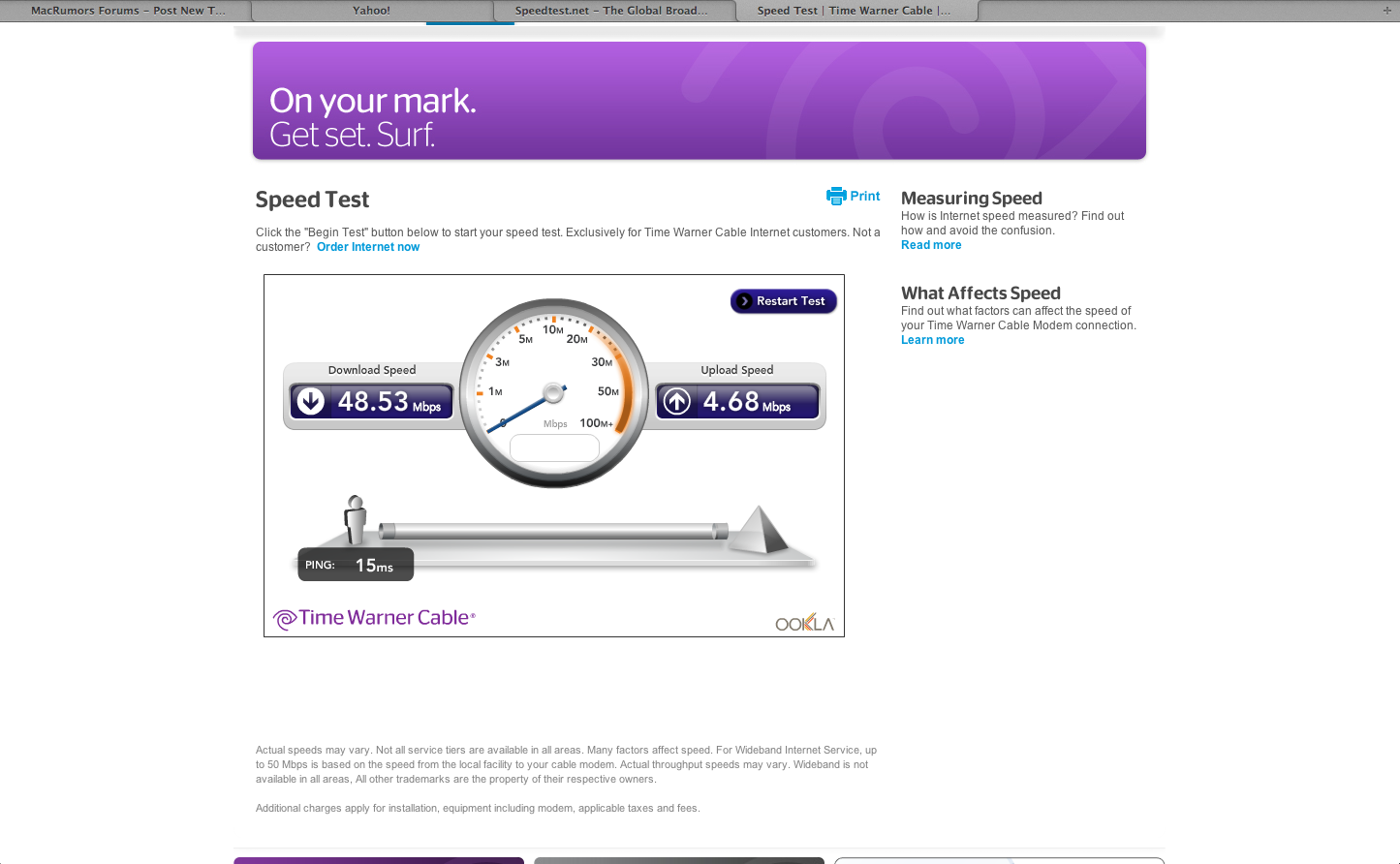Click the download arrow icon
The image size is (1400, 864).
coord(311,401)
